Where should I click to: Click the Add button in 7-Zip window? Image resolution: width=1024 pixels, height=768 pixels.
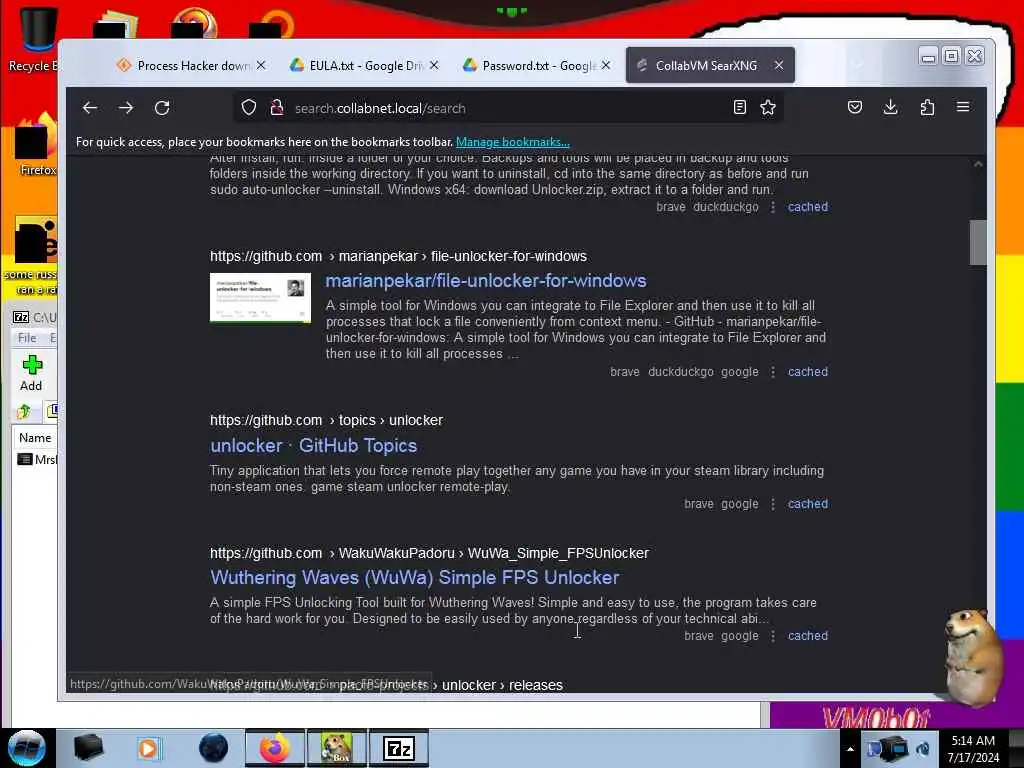point(31,374)
